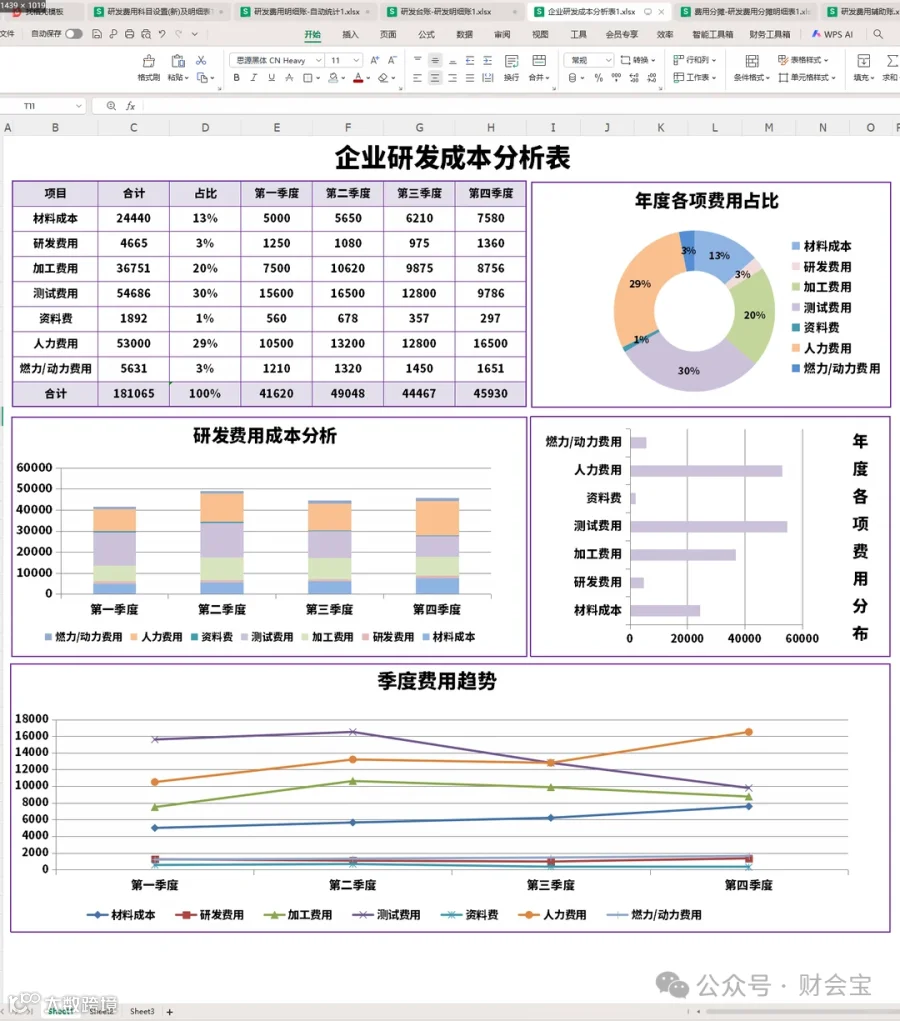Decrease font size with A- icon
This screenshot has width=900, height=1021.
(392, 61)
